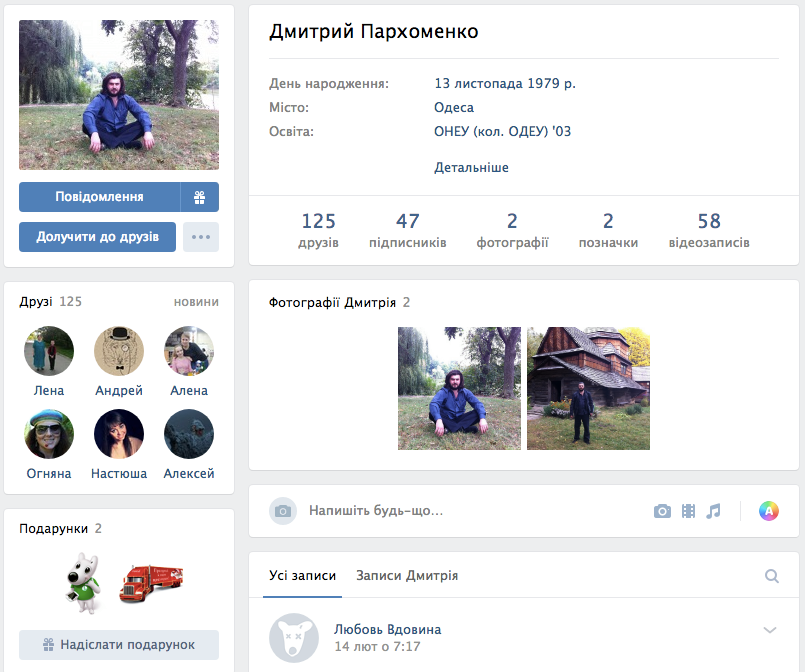805x672 pixels.
Task: Click the white dog gift icon
Action: pyautogui.click(x=83, y=581)
